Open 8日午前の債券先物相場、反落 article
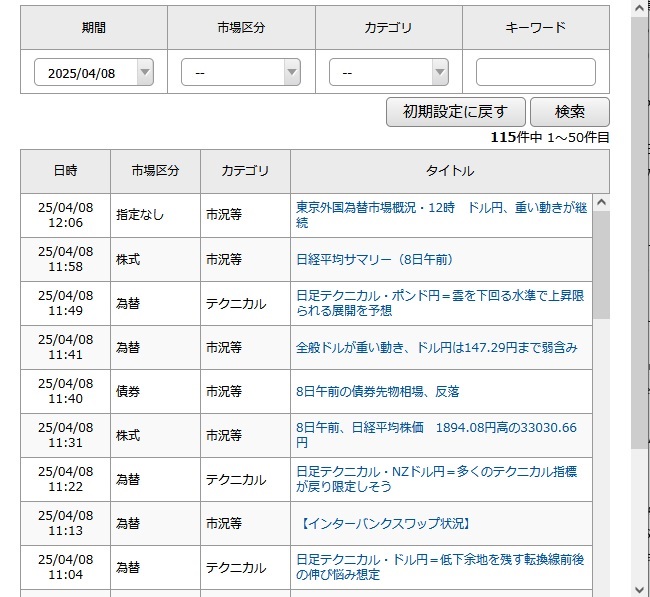This screenshot has width=650, height=597. [378, 391]
